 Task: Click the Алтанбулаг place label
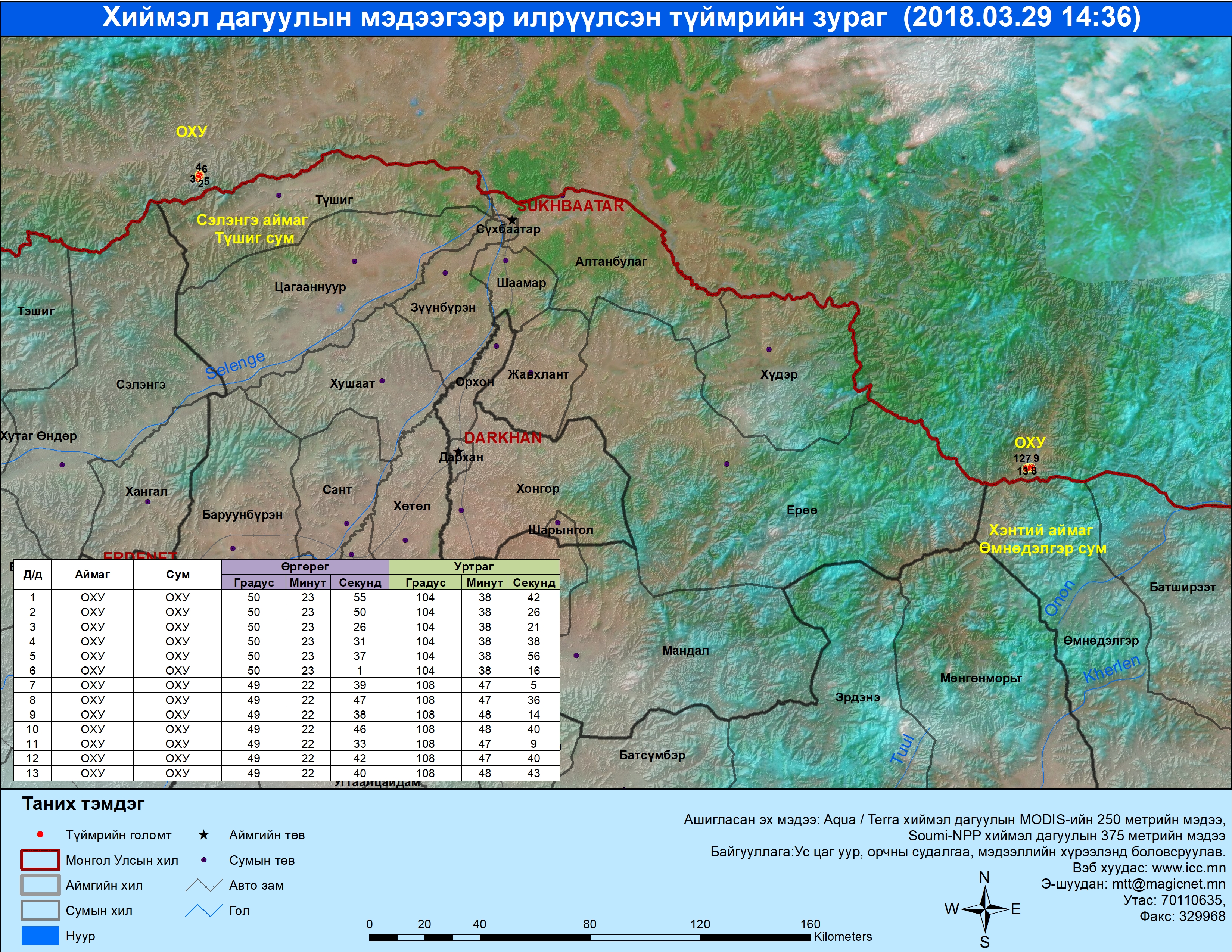pyautogui.click(x=611, y=262)
